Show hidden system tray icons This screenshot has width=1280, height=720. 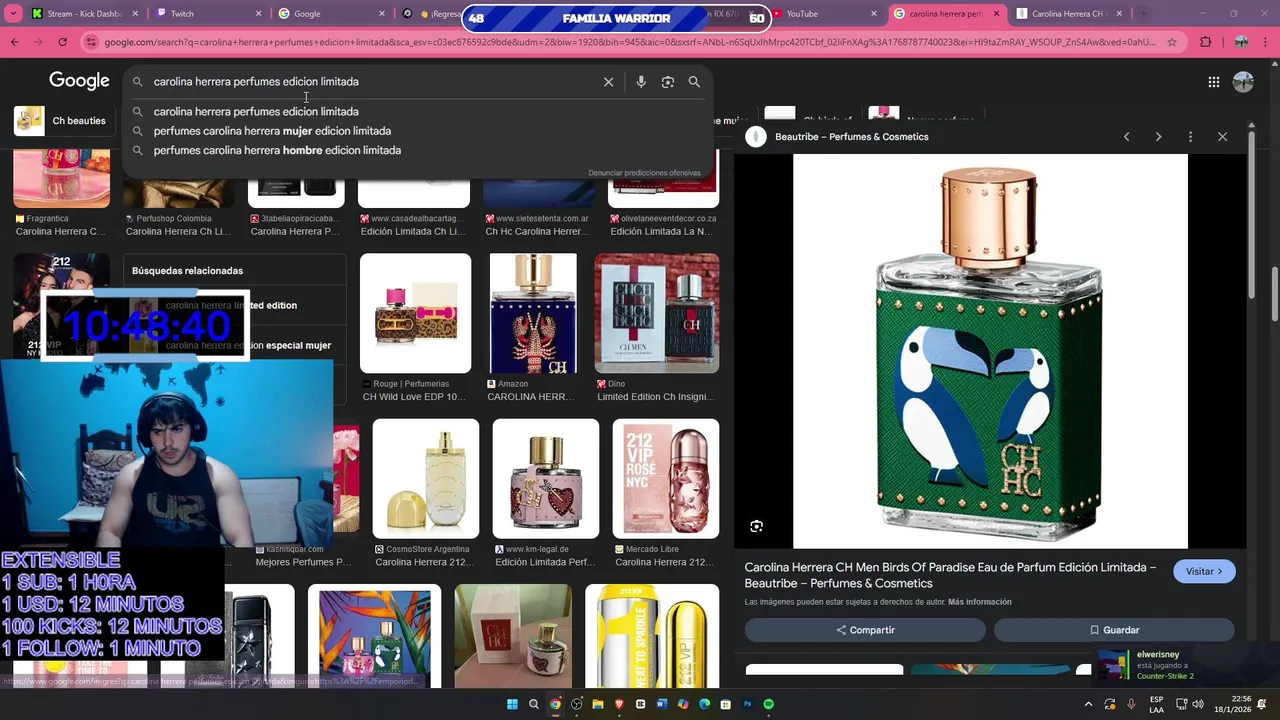point(1088,704)
